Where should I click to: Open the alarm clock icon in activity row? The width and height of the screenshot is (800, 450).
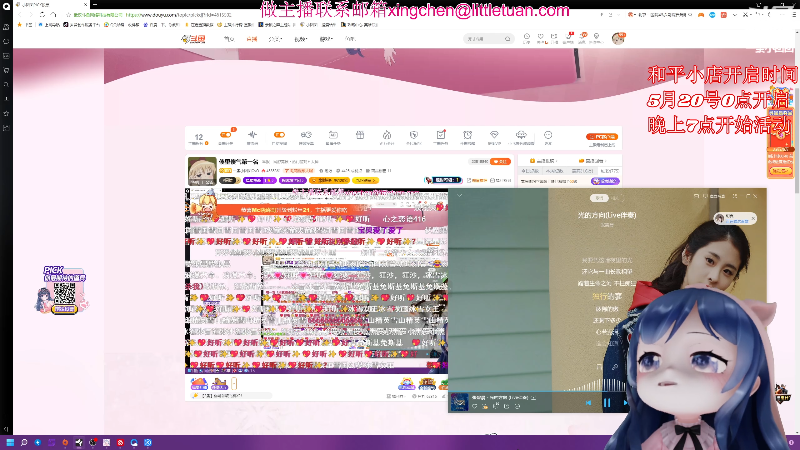pos(467,136)
